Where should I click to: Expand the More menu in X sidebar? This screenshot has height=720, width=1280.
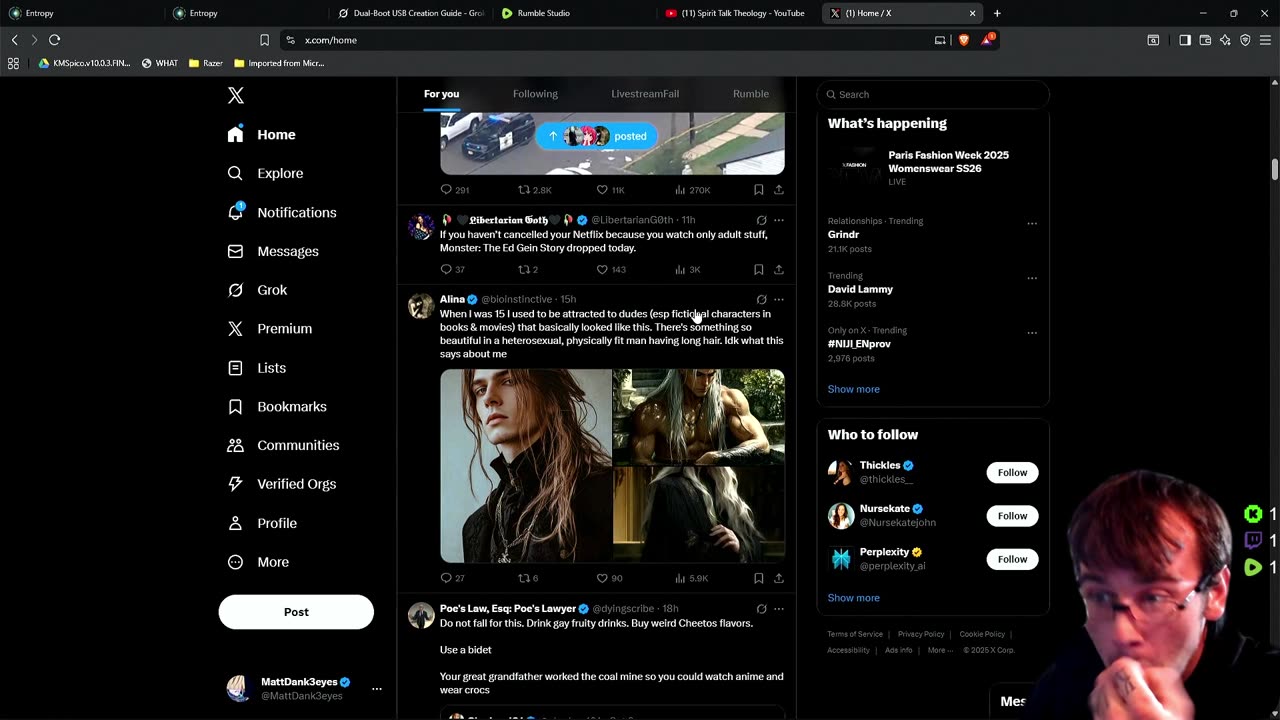[x=258, y=562]
